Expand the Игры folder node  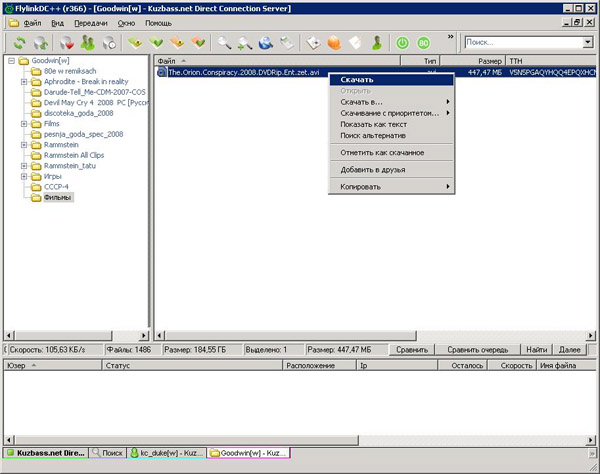(24, 176)
